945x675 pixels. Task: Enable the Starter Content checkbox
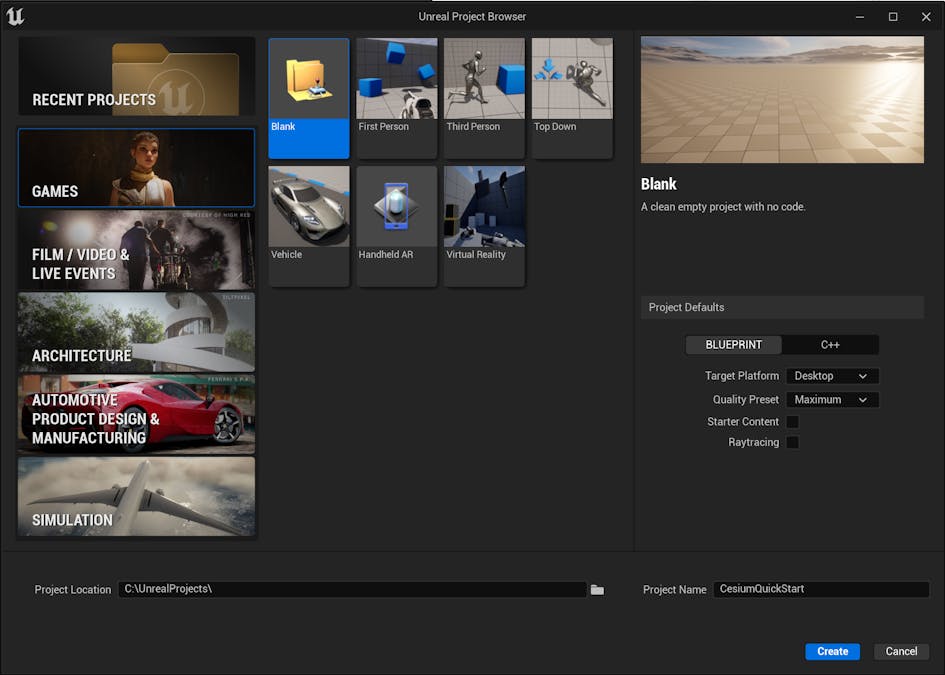point(792,421)
